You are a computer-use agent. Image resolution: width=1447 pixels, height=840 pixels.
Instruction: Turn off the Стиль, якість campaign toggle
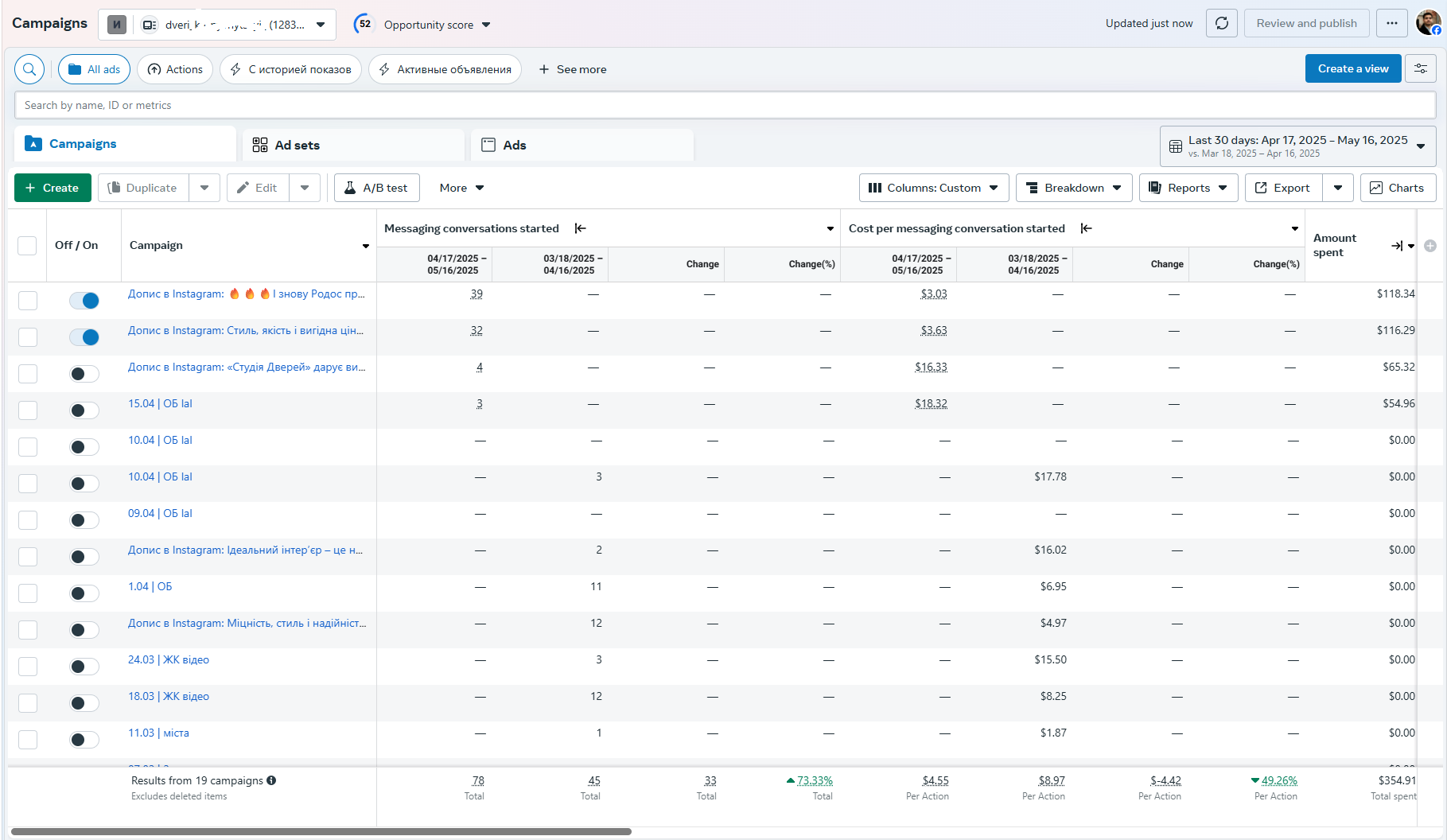click(84, 337)
